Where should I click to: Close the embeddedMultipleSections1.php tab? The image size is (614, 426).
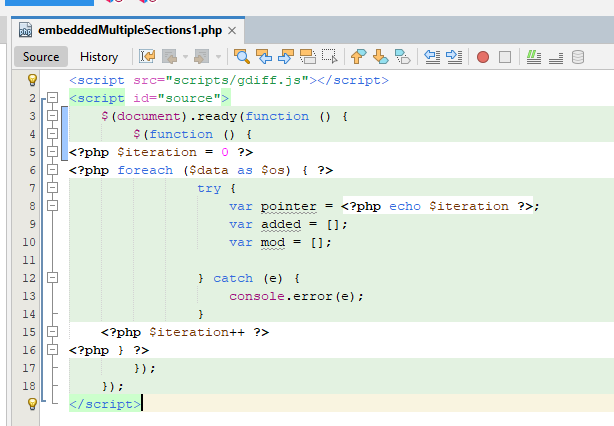click(232, 30)
